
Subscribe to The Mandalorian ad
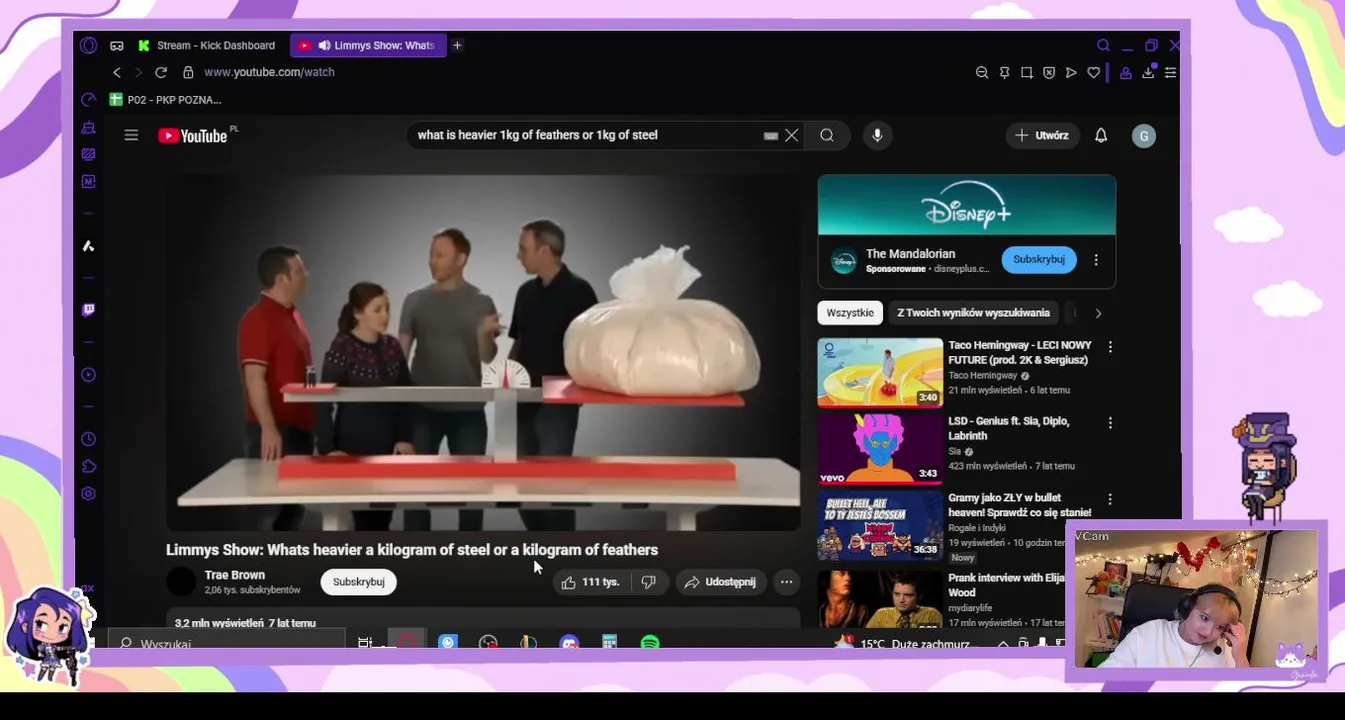1039,259
